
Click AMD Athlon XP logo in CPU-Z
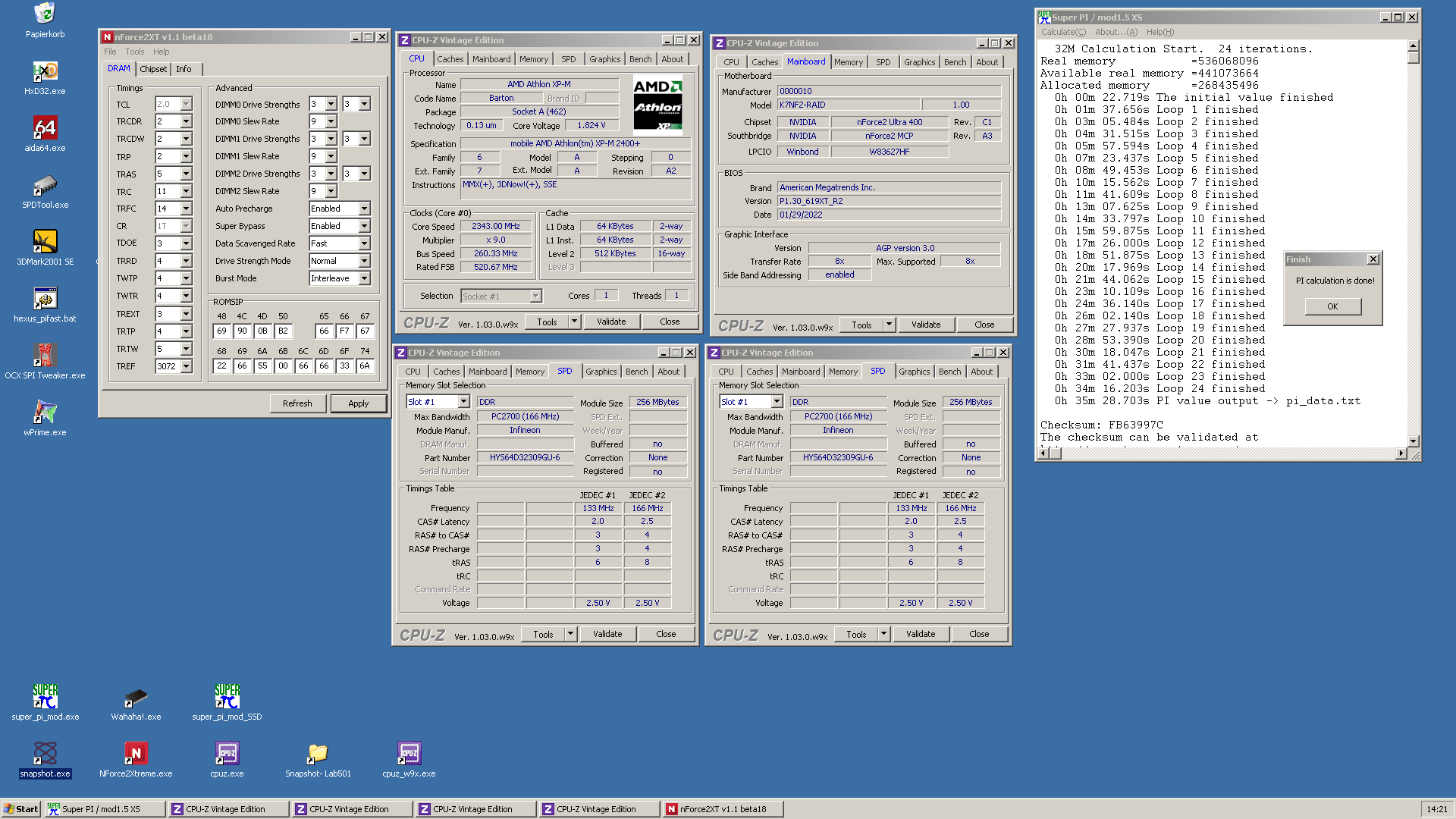point(657,105)
